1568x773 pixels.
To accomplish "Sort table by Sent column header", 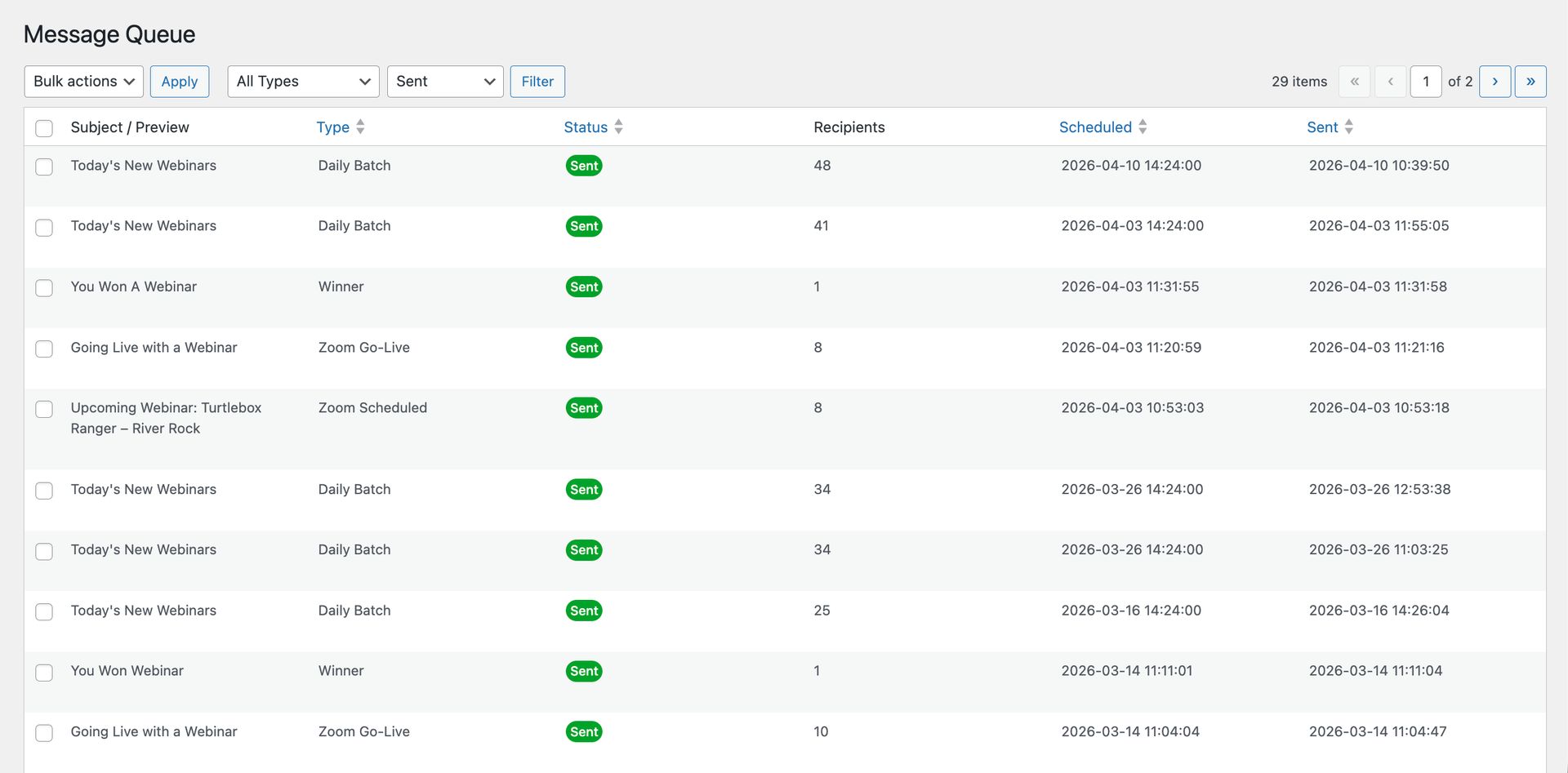I will coord(1322,127).
